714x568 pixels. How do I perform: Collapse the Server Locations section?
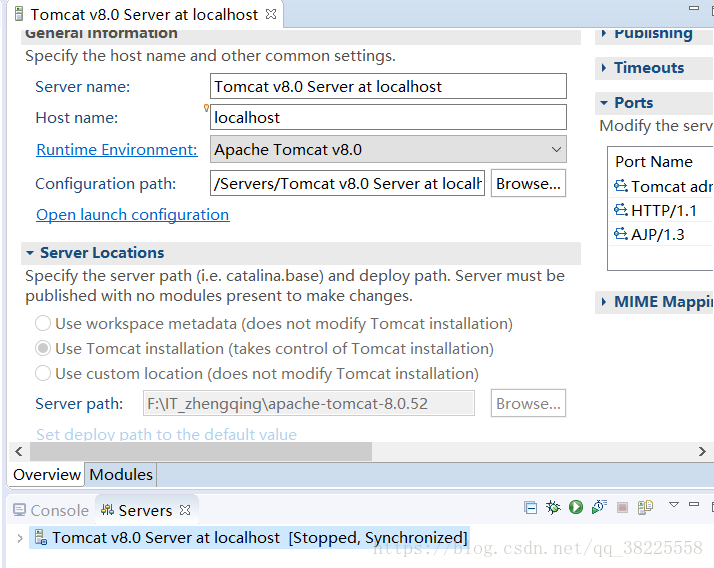tap(30, 253)
